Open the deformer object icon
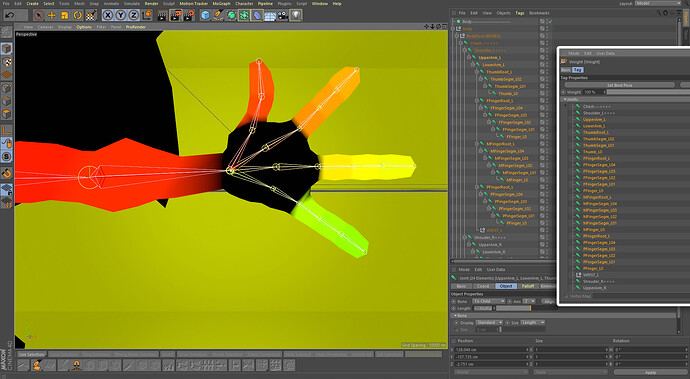 tap(257, 15)
